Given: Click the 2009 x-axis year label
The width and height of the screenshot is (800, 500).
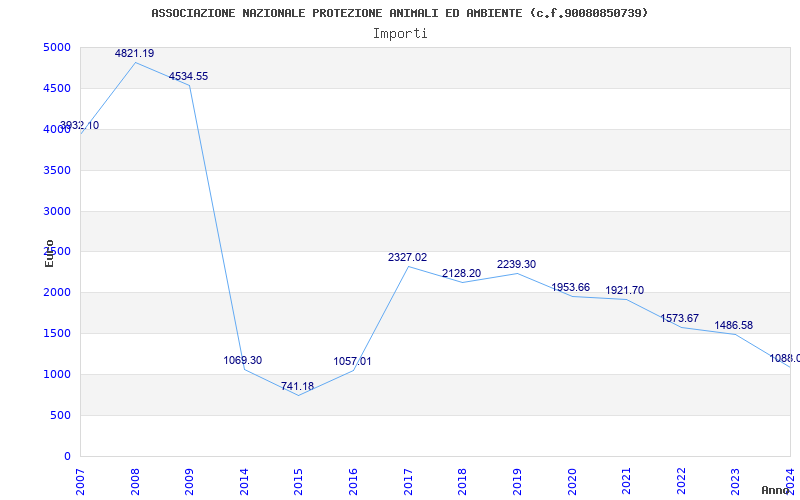Looking at the screenshot, I should (189, 482).
